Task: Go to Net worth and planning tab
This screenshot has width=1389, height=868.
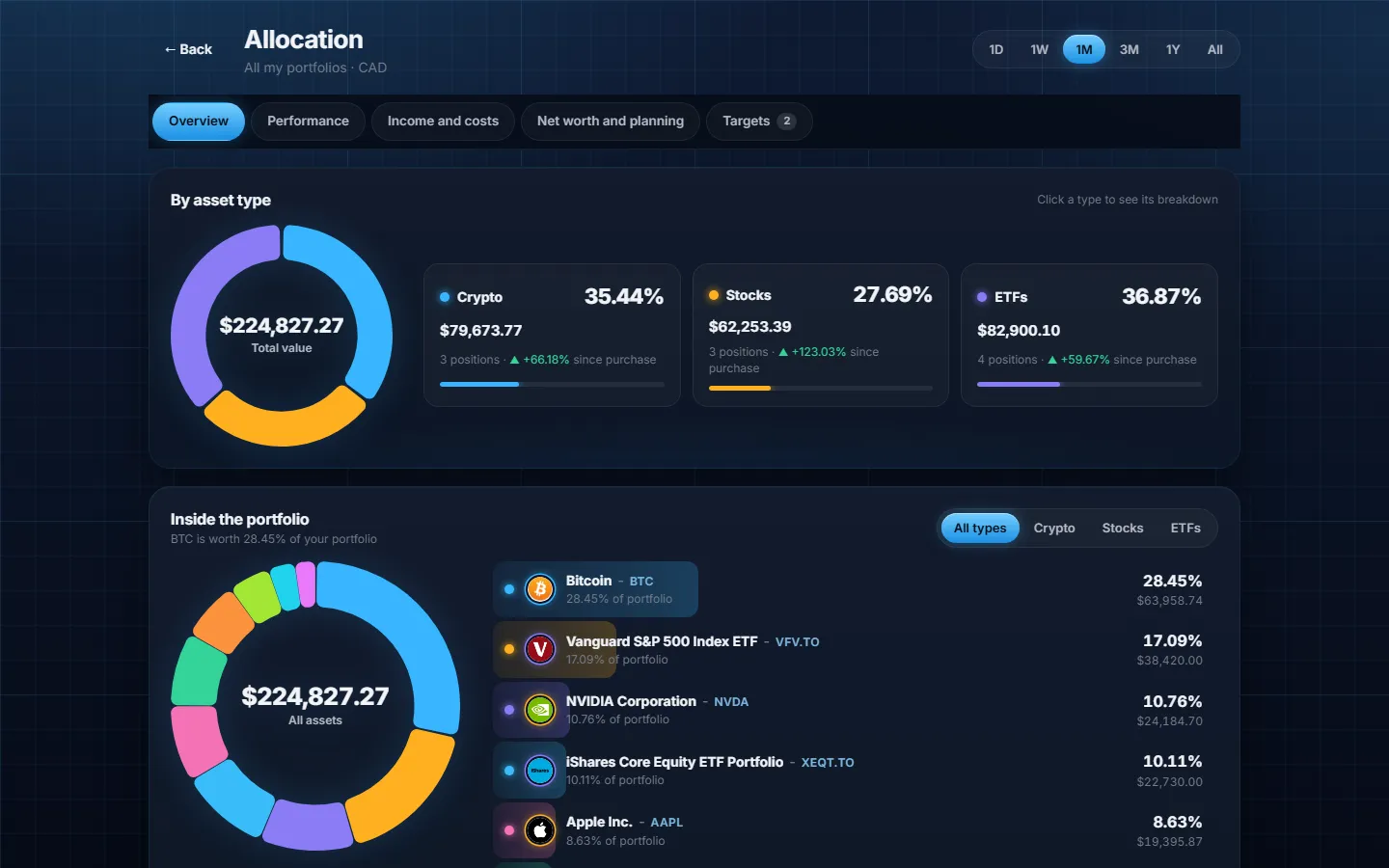Action: [x=611, y=122]
